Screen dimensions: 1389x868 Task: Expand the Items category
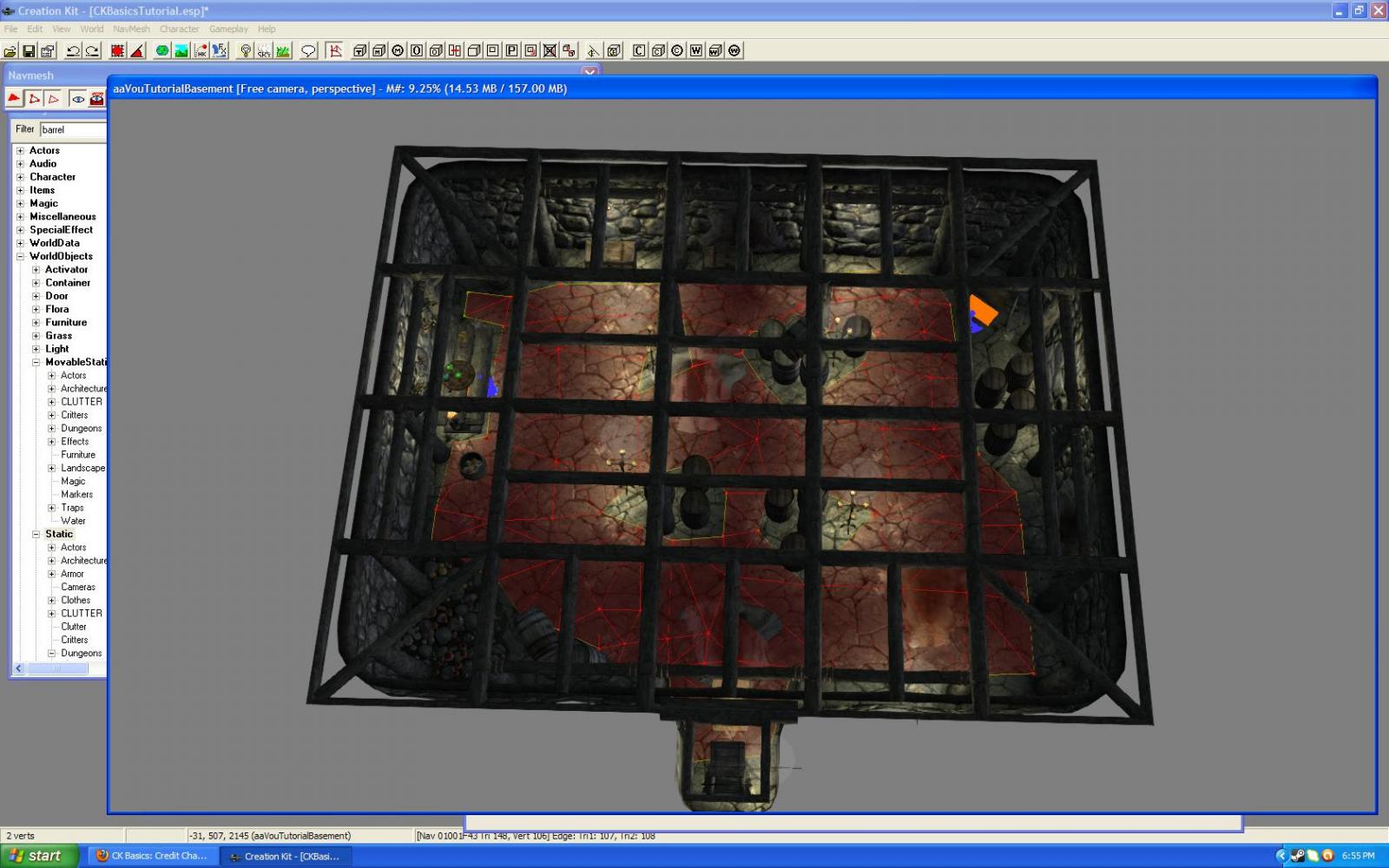tap(20, 190)
